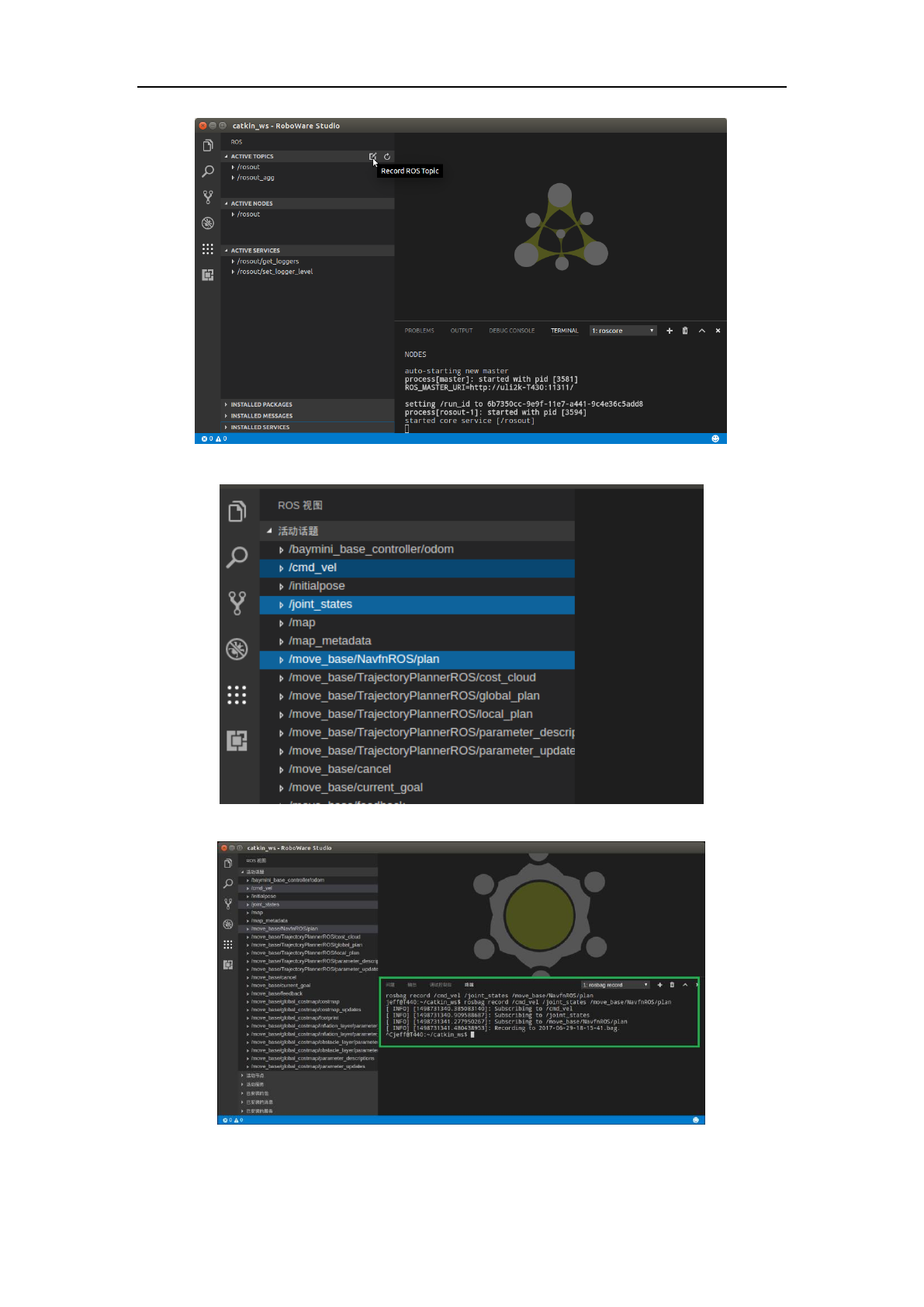
Task: Select /joint_states in enlarged ROS 视图 panel
Action: point(417,605)
